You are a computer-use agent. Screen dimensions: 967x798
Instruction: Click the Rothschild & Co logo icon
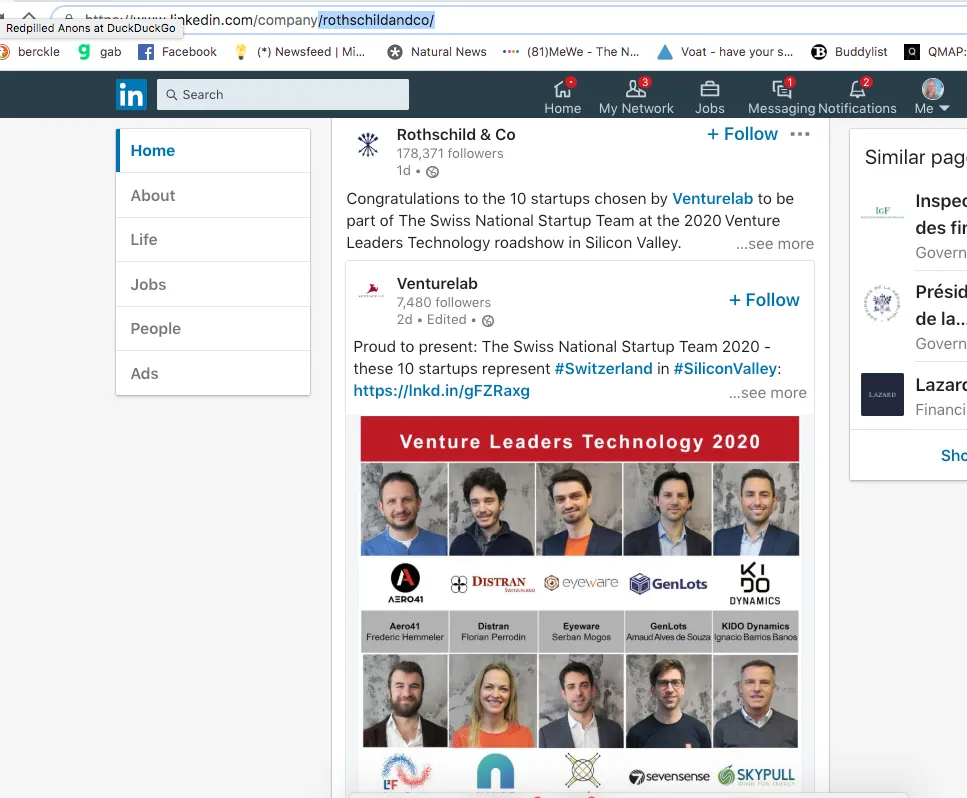pos(368,145)
